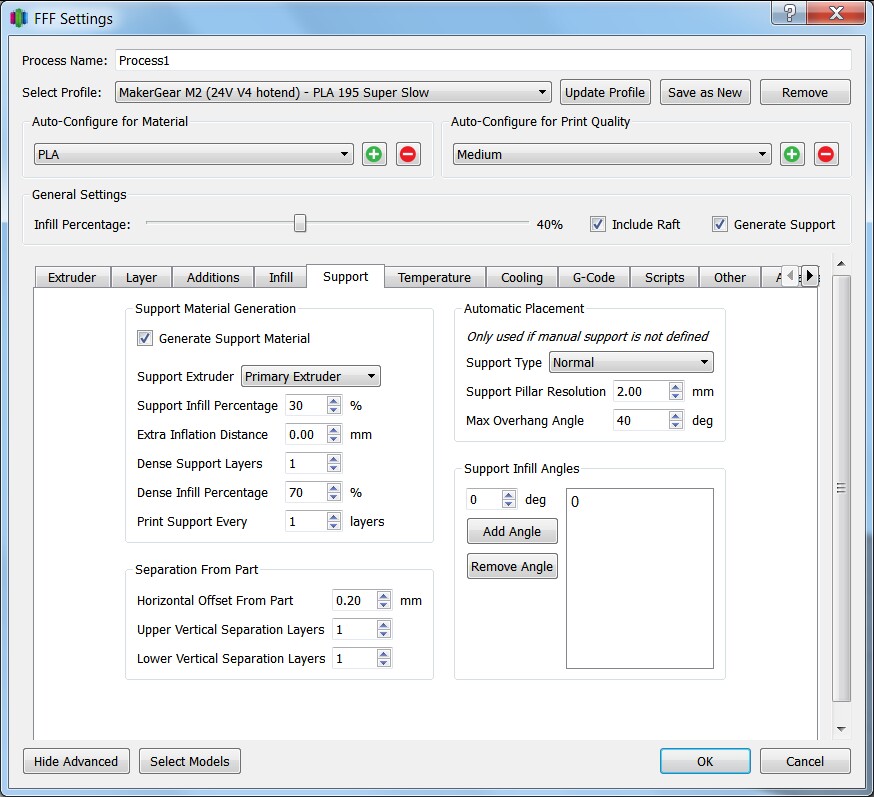Click the Process Name text field
The height and width of the screenshot is (797, 874).
pyautogui.click(x=483, y=60)
